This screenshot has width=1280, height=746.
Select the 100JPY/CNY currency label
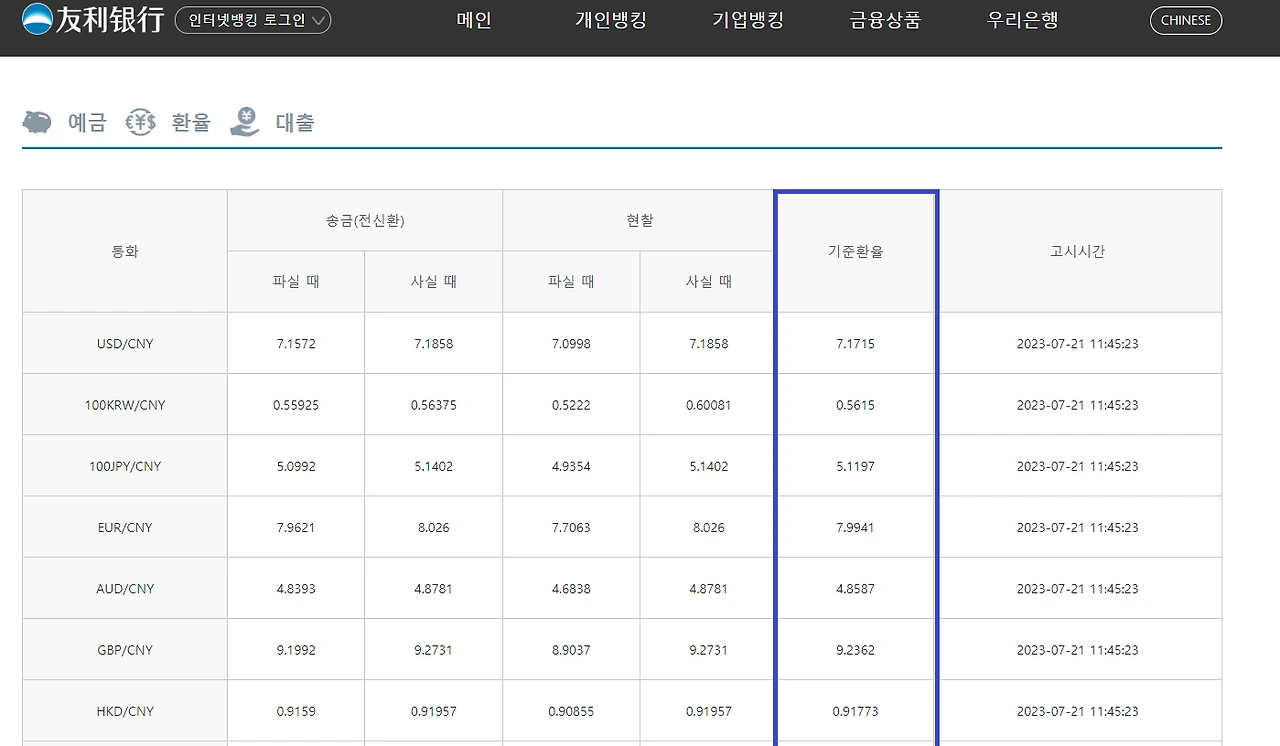tap(124, 465)
